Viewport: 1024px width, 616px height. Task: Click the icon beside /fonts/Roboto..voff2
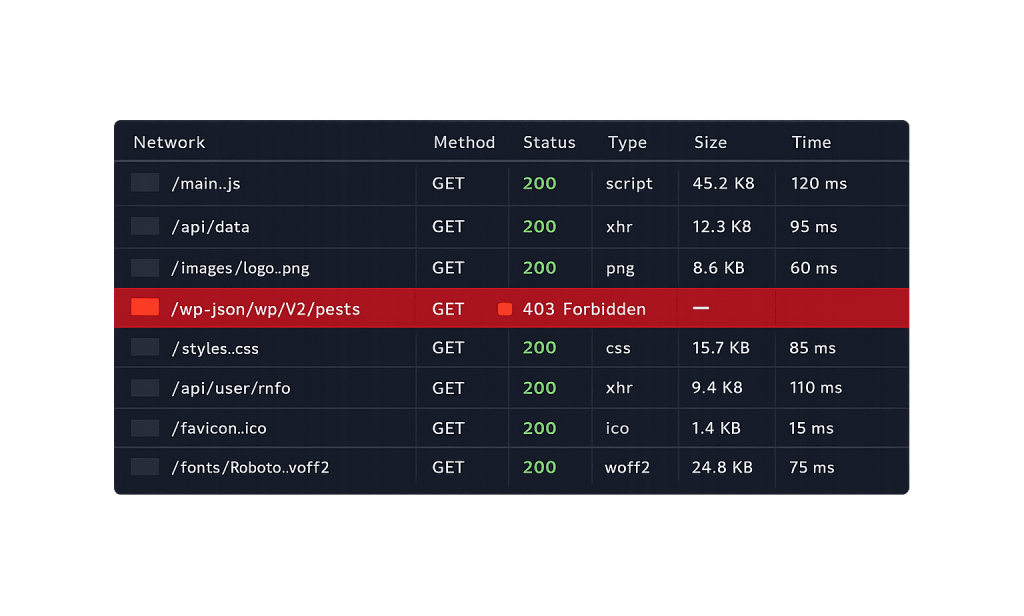pos(145,466)
